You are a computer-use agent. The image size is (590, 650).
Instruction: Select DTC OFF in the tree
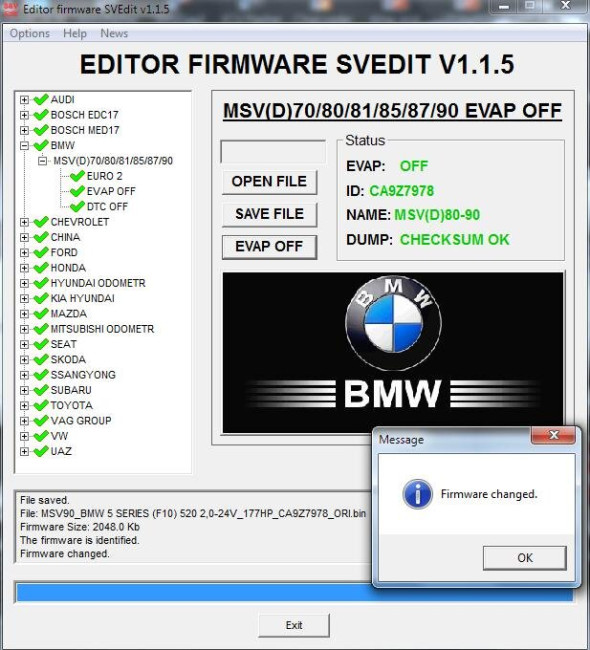point(107,206)
